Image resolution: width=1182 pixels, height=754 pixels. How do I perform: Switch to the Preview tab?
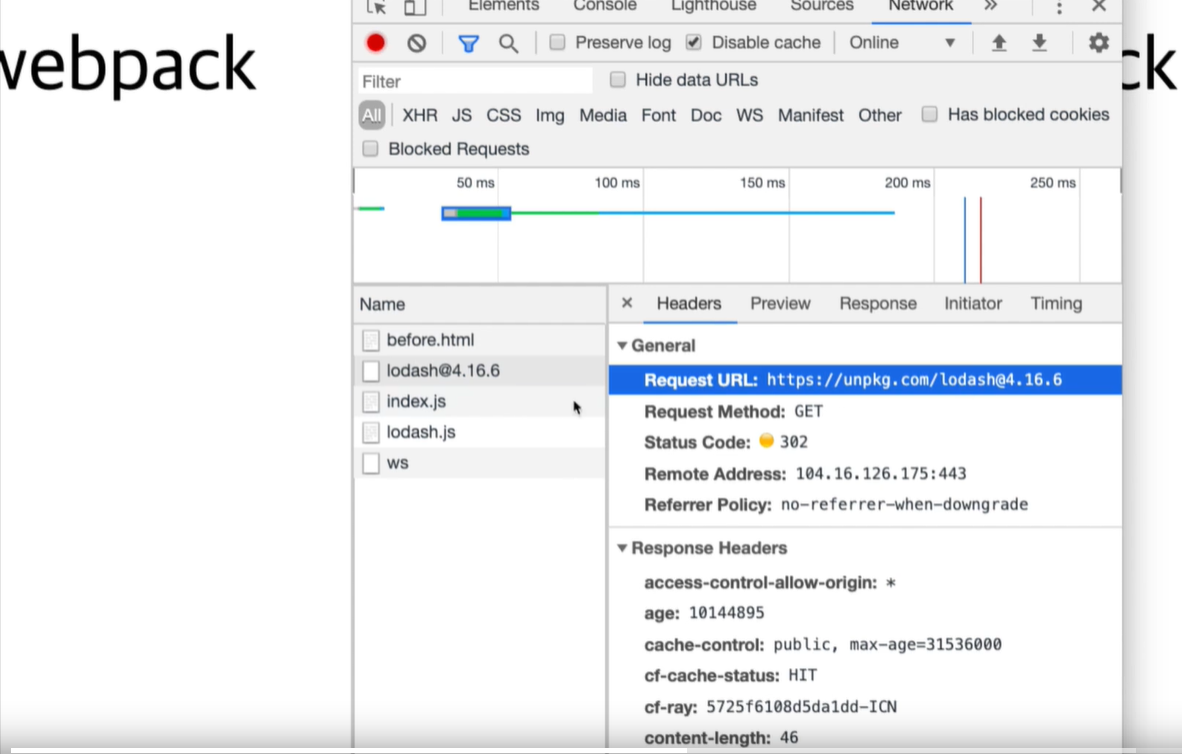780,303
